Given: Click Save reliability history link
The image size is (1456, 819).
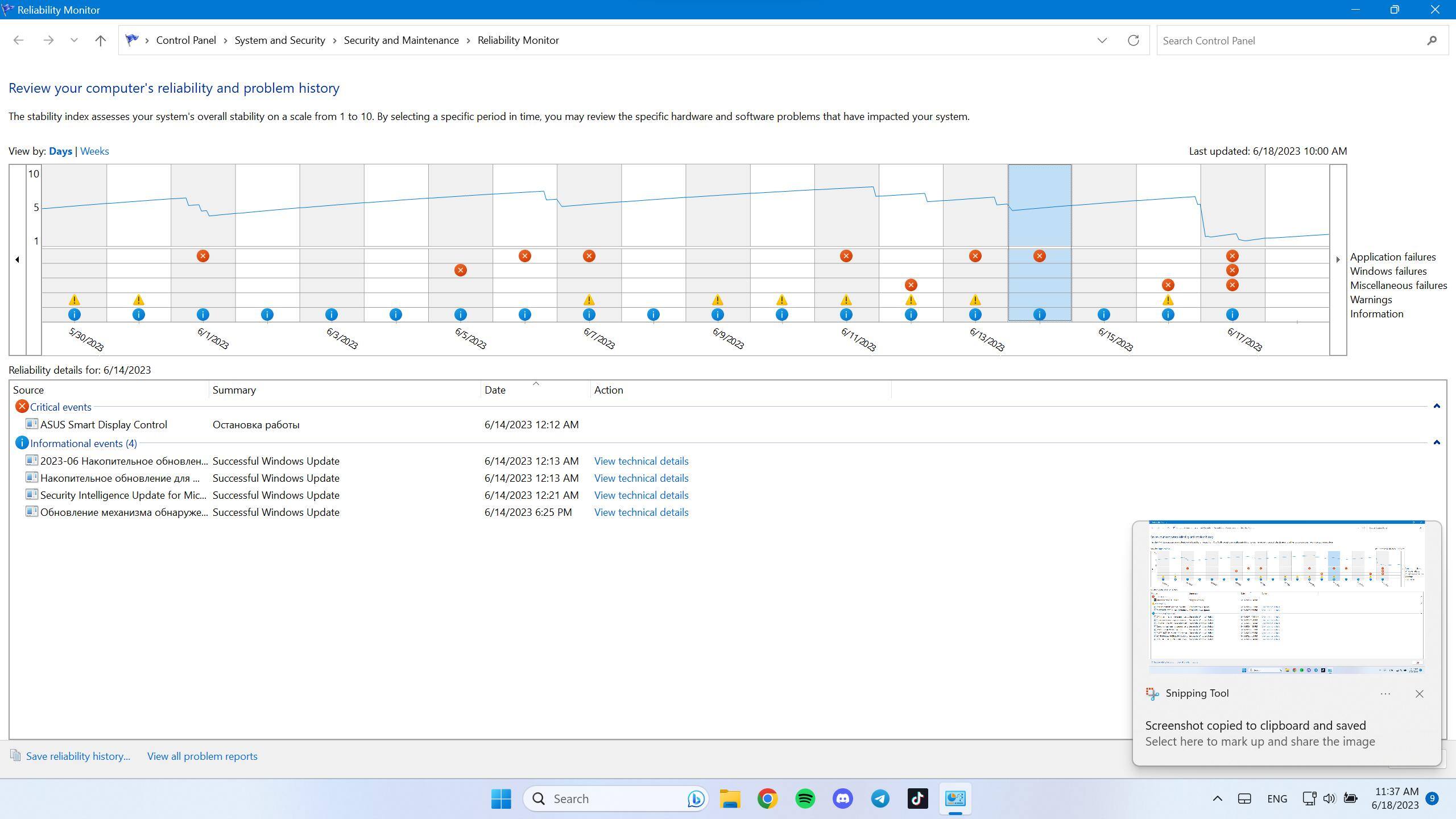Looking at the screenshot, I should click(x=78, y=756).
